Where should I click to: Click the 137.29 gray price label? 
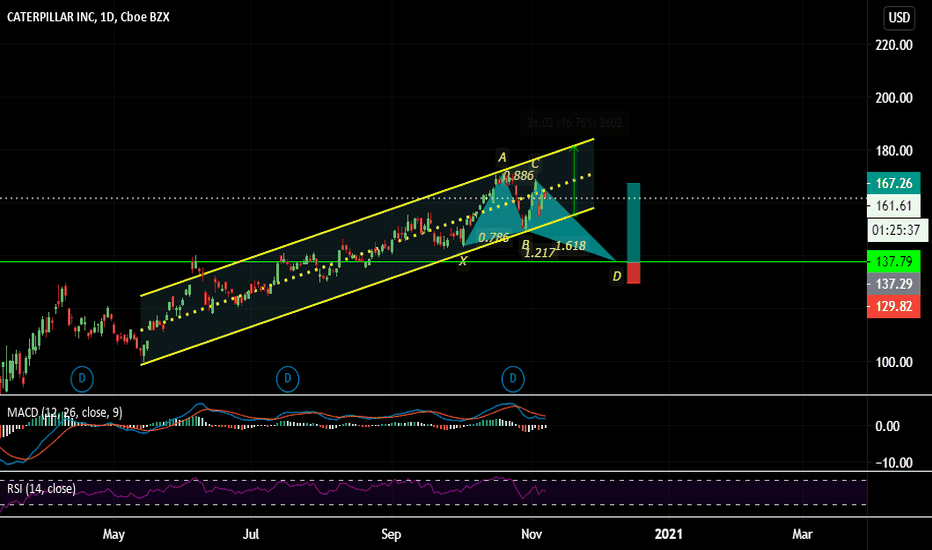click(x=894, y=284)
